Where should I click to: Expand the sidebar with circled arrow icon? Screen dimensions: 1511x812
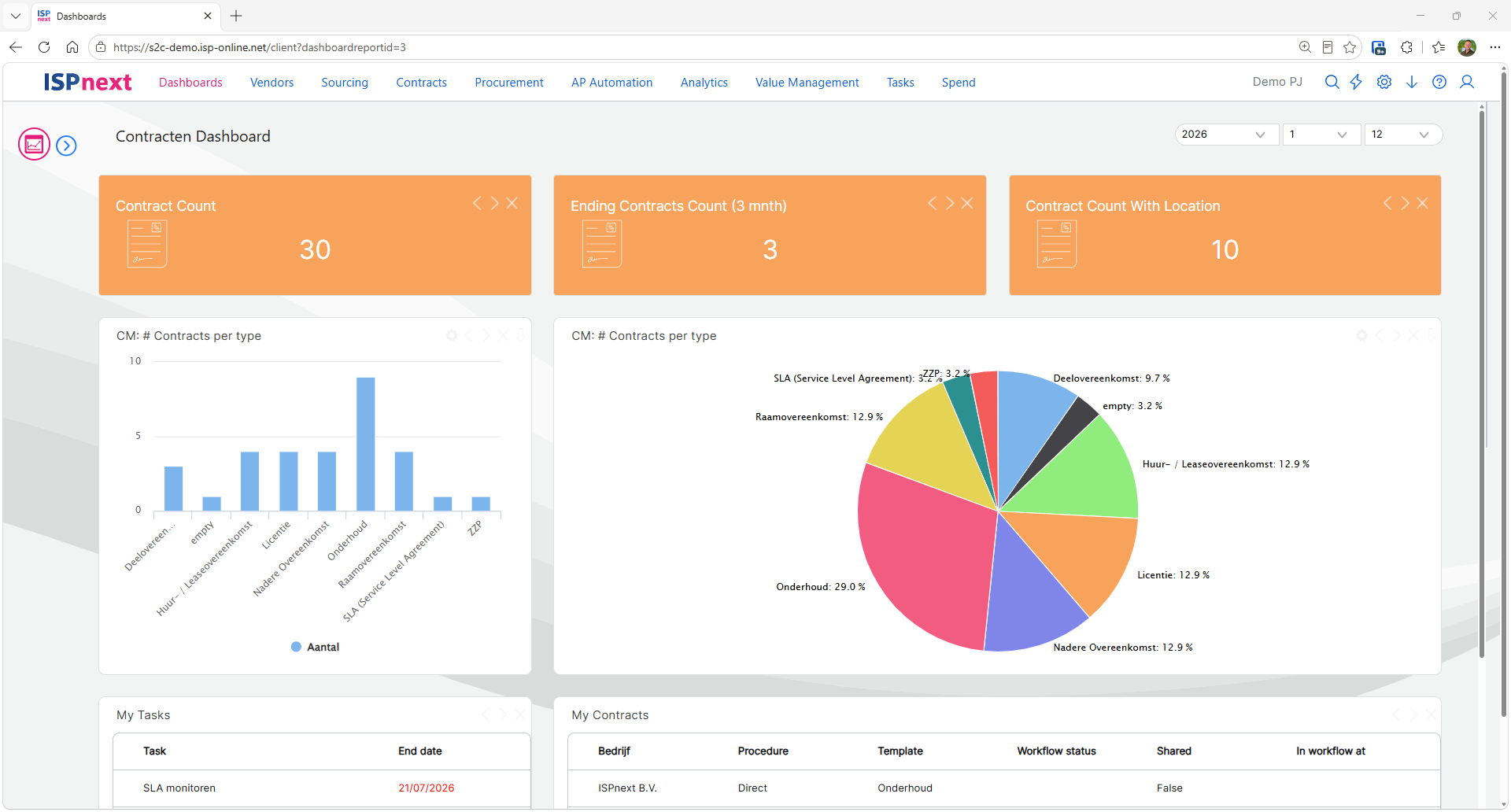(67, 146)
